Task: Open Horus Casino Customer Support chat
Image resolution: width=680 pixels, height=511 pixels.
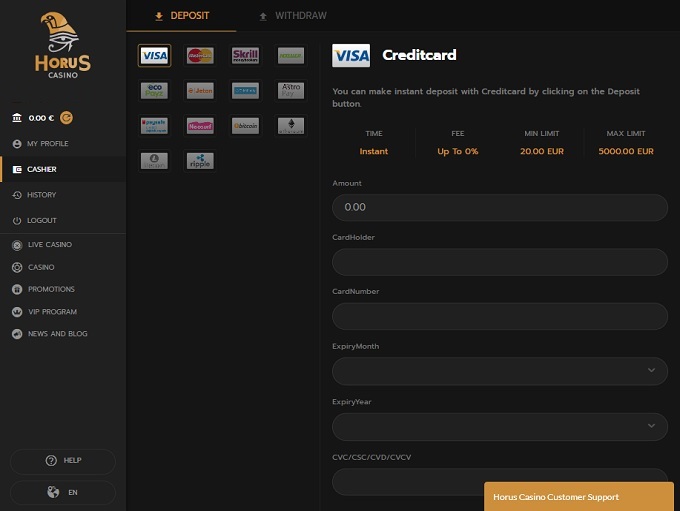Action: coord(578,496)
